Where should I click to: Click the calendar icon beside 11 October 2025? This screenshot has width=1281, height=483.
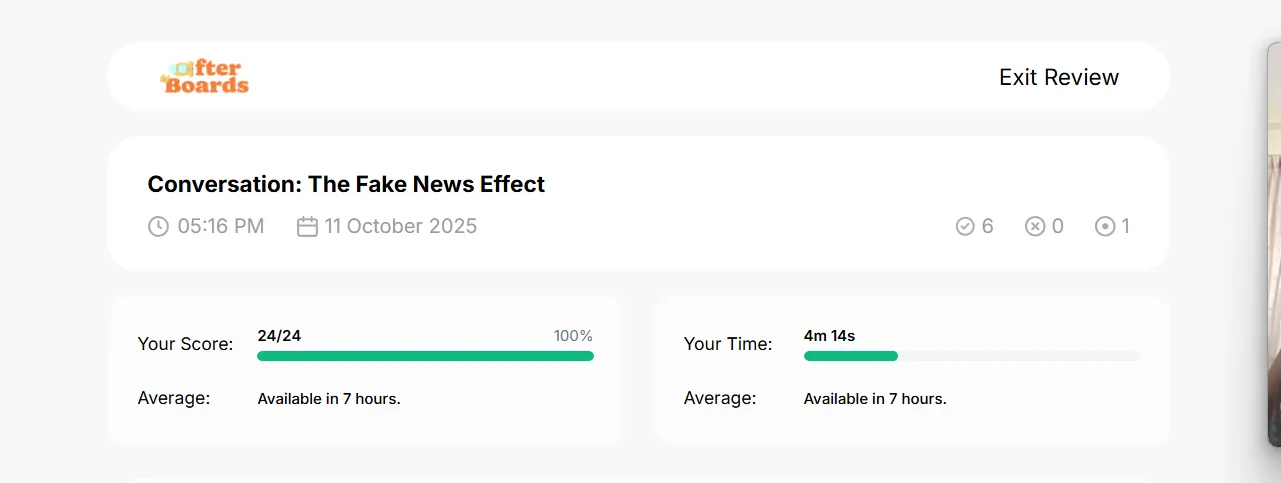[307, 226]
